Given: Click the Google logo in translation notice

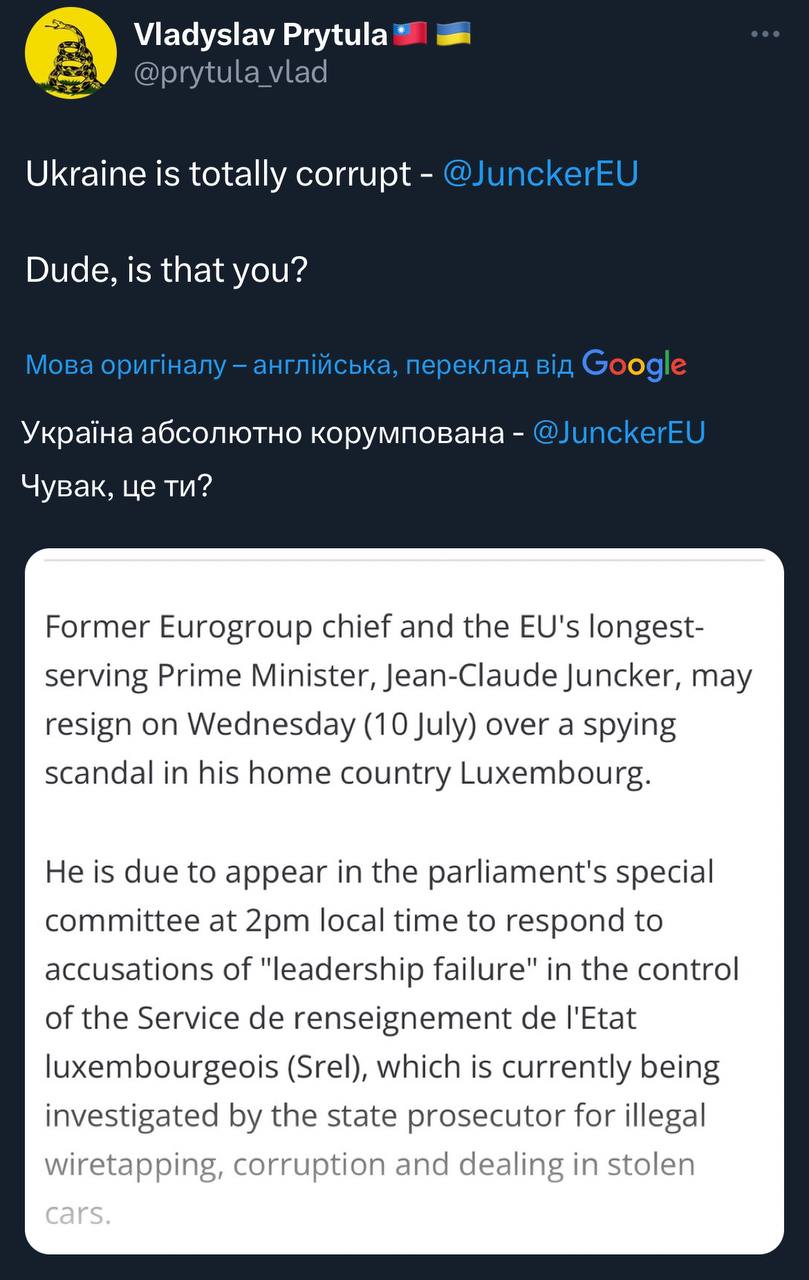Looking at the screenshot, I should [634, 364].
